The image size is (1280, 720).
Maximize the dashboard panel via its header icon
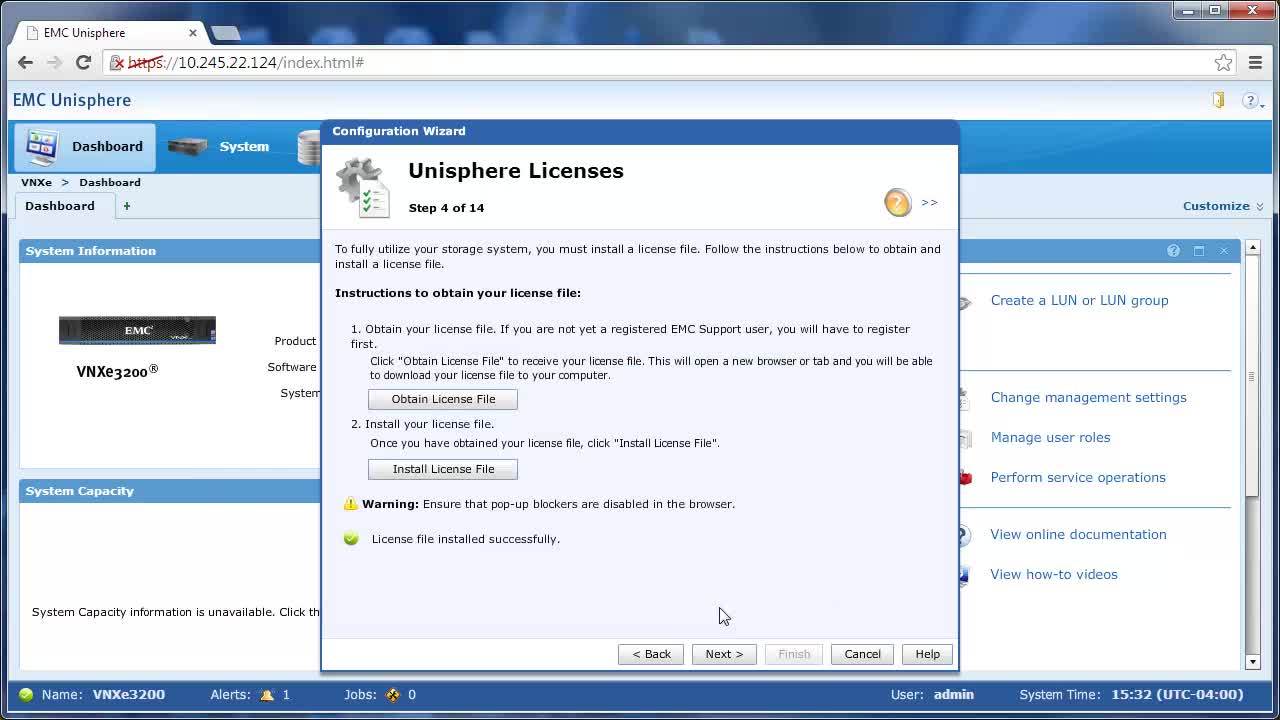tap(1199, 251)
